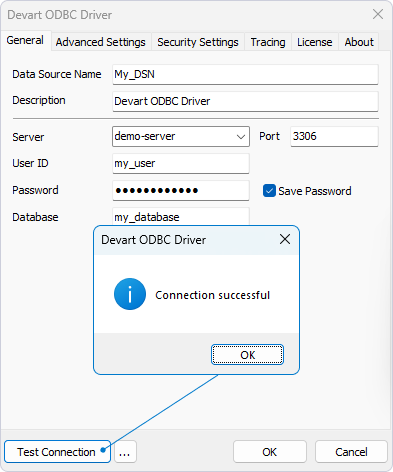Click the Port field showing 3306
Screen dimensions: 393x472
(334, 136)
